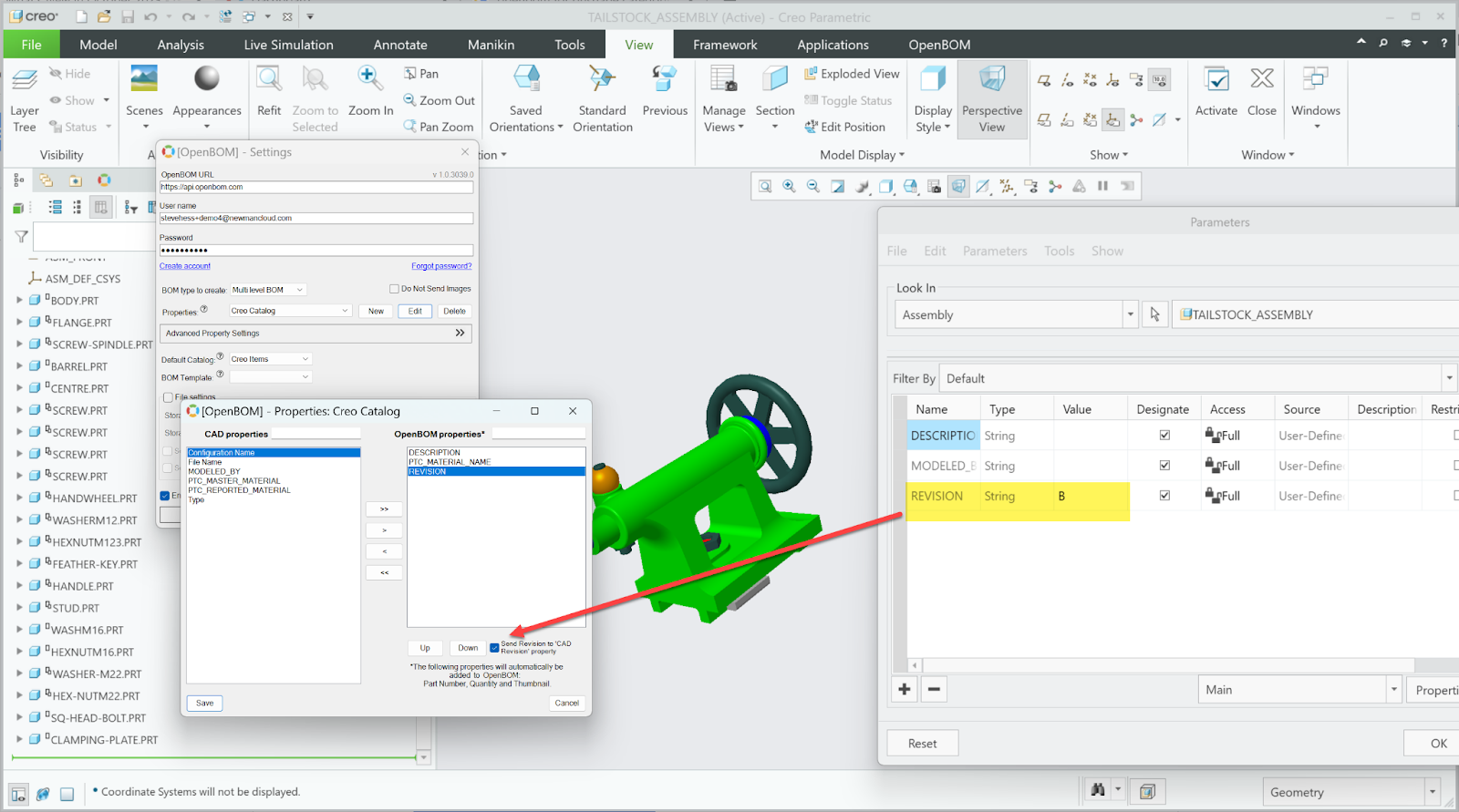Click Edit Position in Model Display

click(x=844, y=127)
